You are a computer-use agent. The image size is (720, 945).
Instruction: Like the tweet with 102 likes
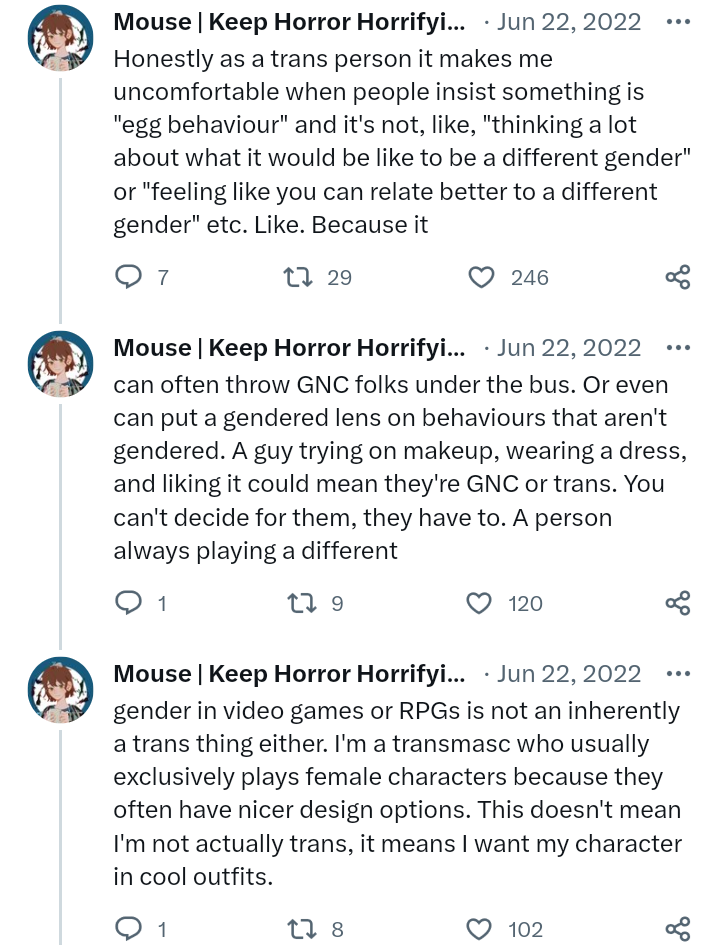point(481,929)
